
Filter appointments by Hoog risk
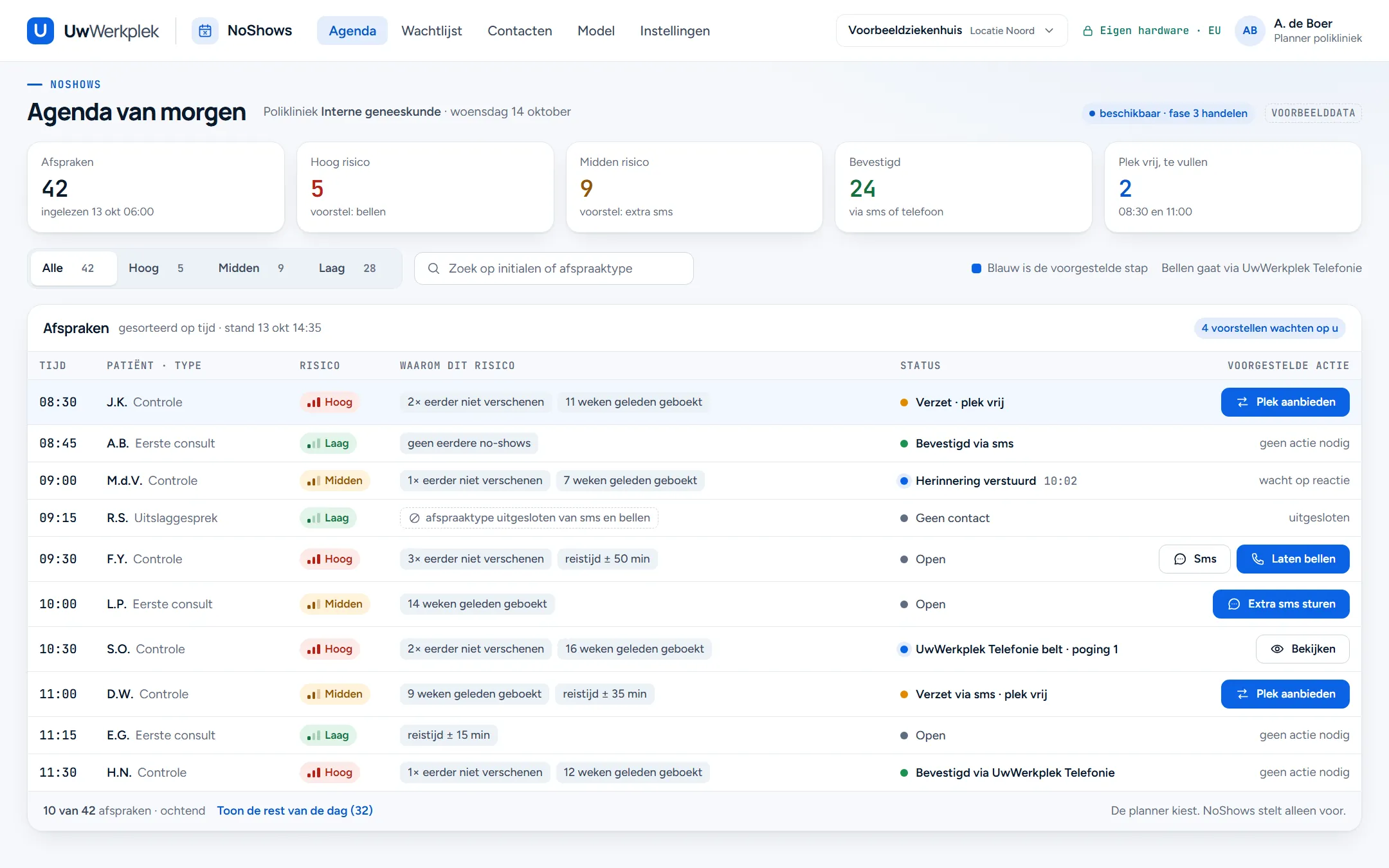point(156,268)
